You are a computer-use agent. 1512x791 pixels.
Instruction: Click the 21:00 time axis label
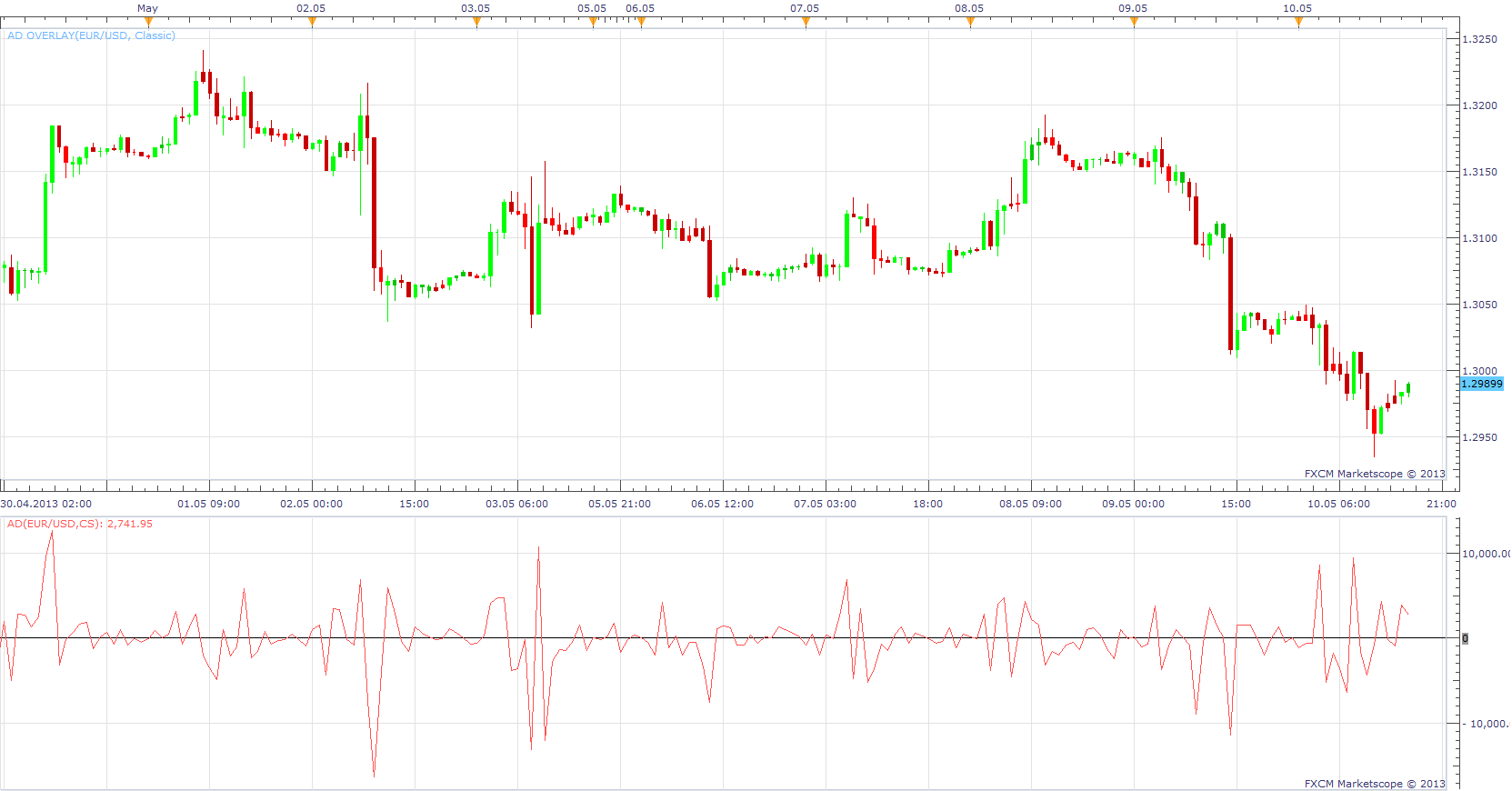1442,504
